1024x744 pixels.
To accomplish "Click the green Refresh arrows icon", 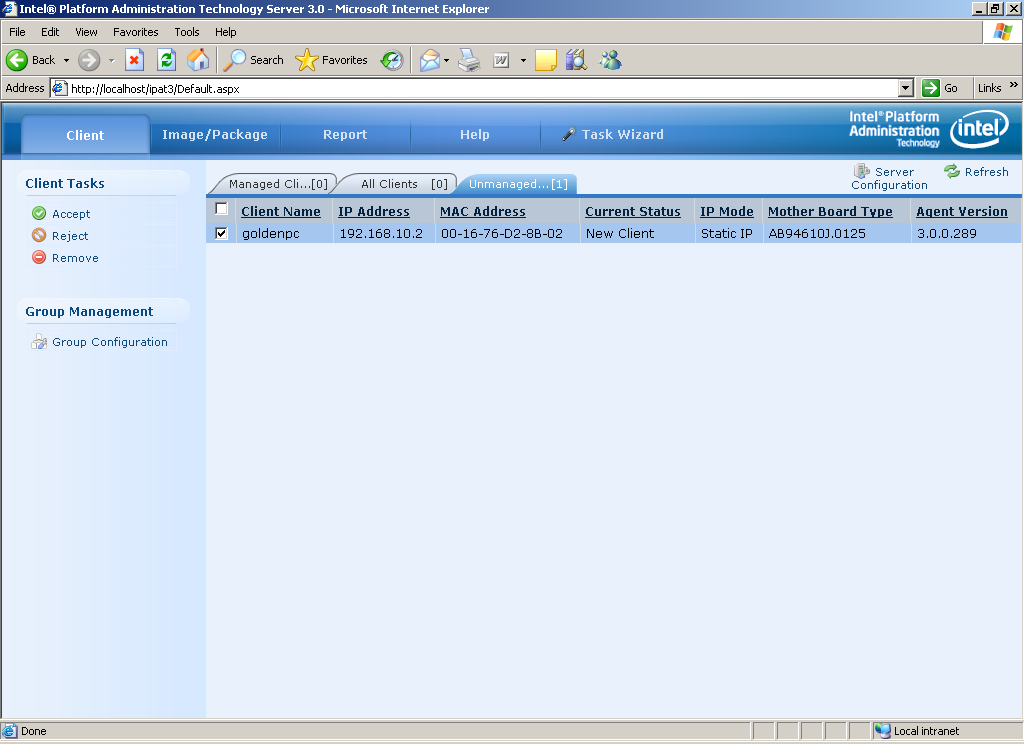I will coord(952,171).
